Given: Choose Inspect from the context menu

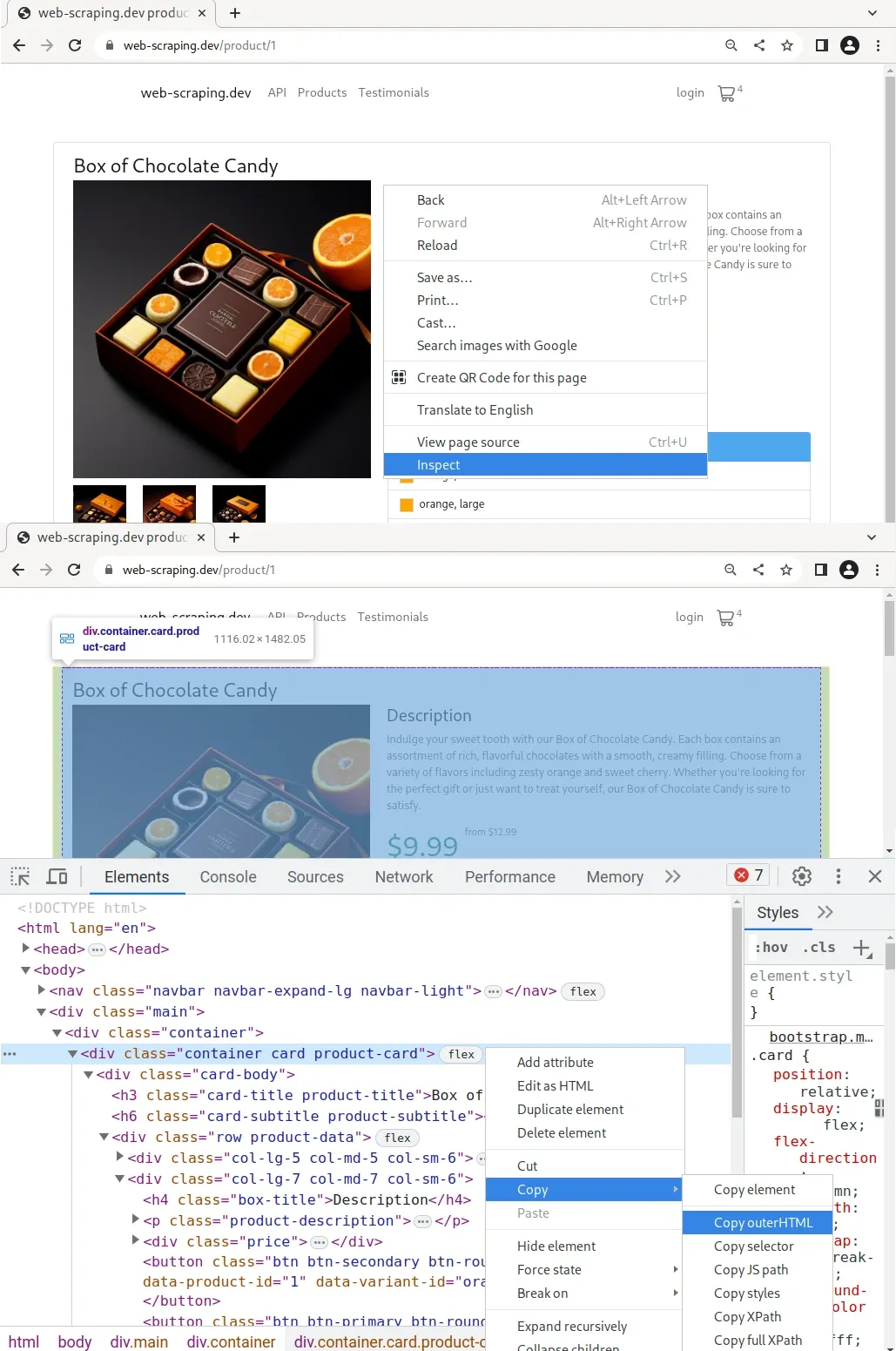Looking at the screenshot, I should click(x=438, y=464).
